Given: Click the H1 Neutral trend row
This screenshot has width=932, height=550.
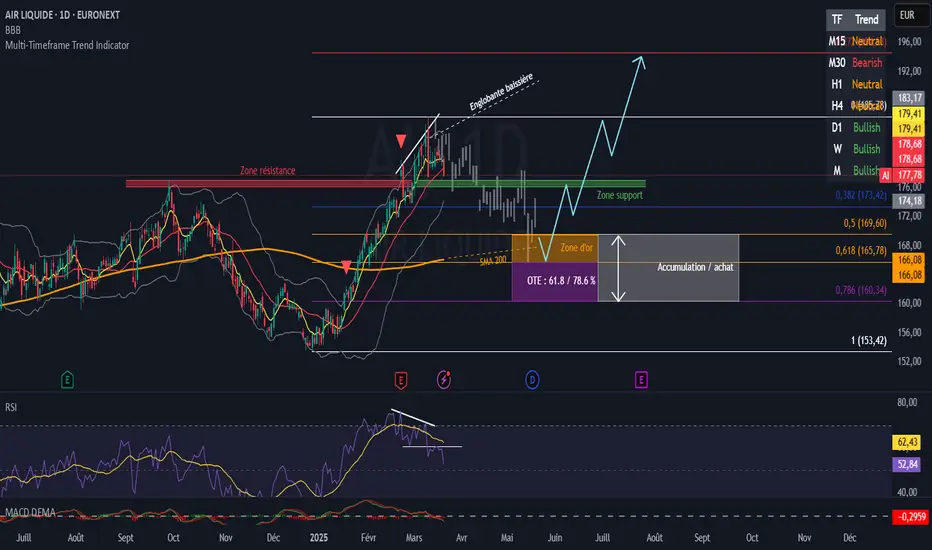Looking at the screenshot, I should (x=855, y=84).
